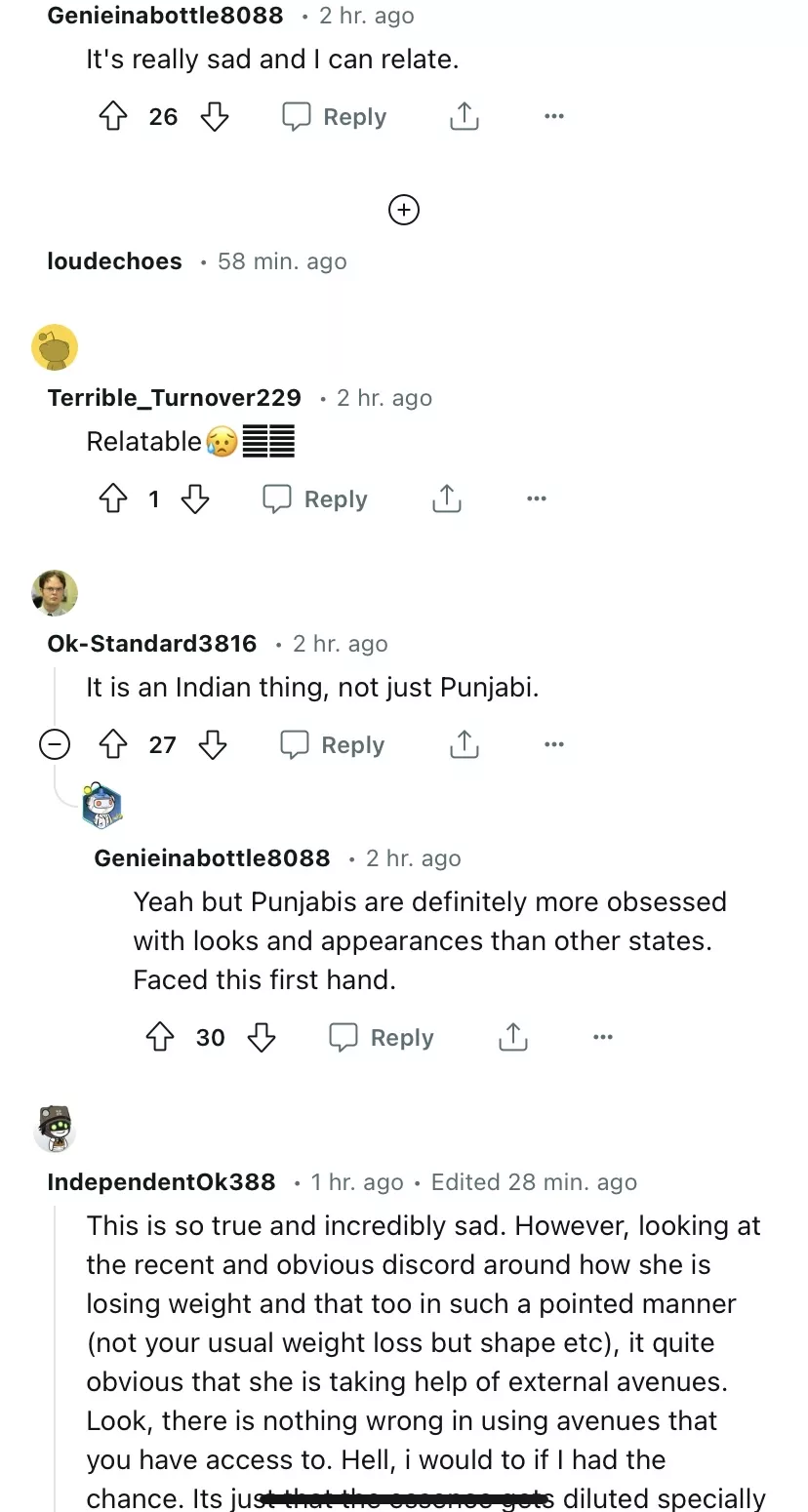Reply to Terrible_Turnover229's comment

315,499
